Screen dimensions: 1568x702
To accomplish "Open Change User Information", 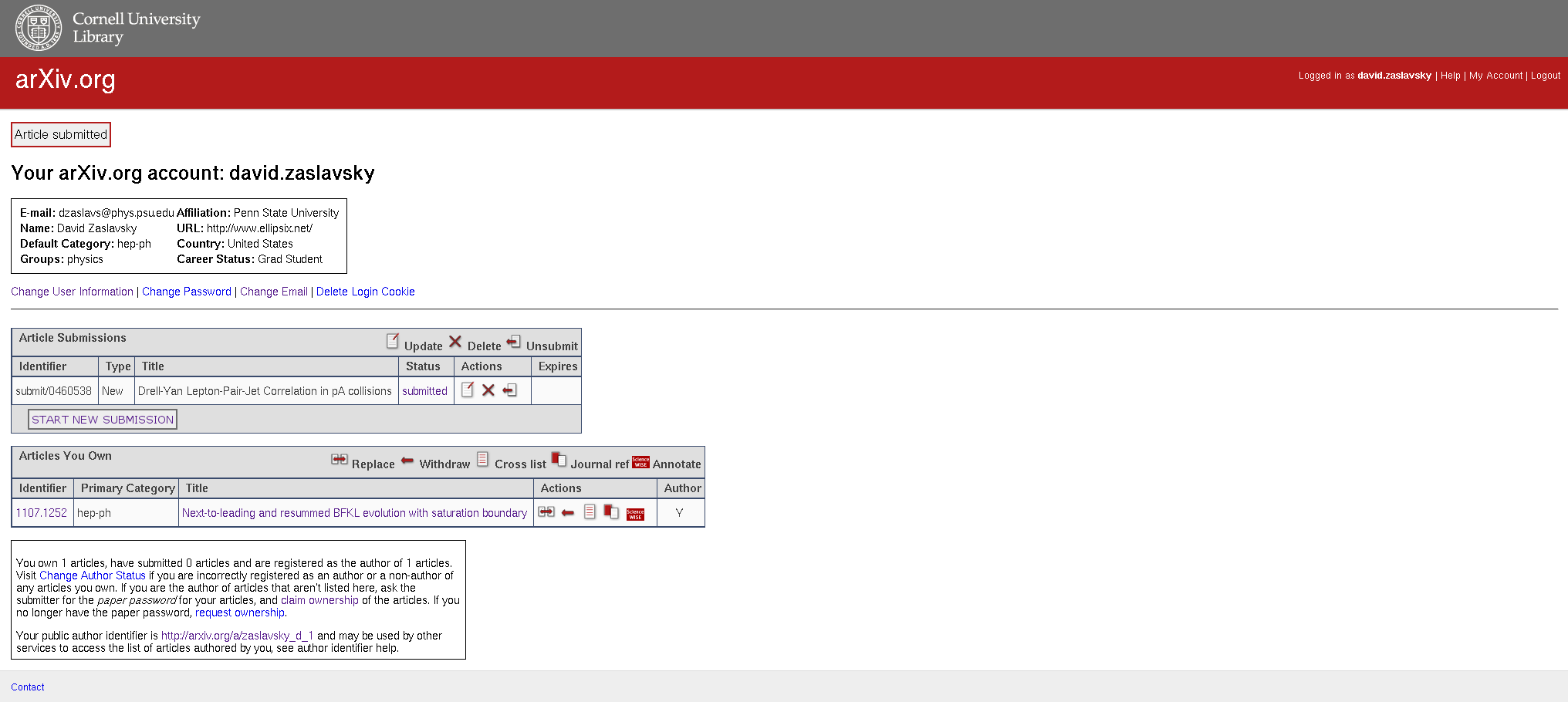I will [x=72, y=292].
